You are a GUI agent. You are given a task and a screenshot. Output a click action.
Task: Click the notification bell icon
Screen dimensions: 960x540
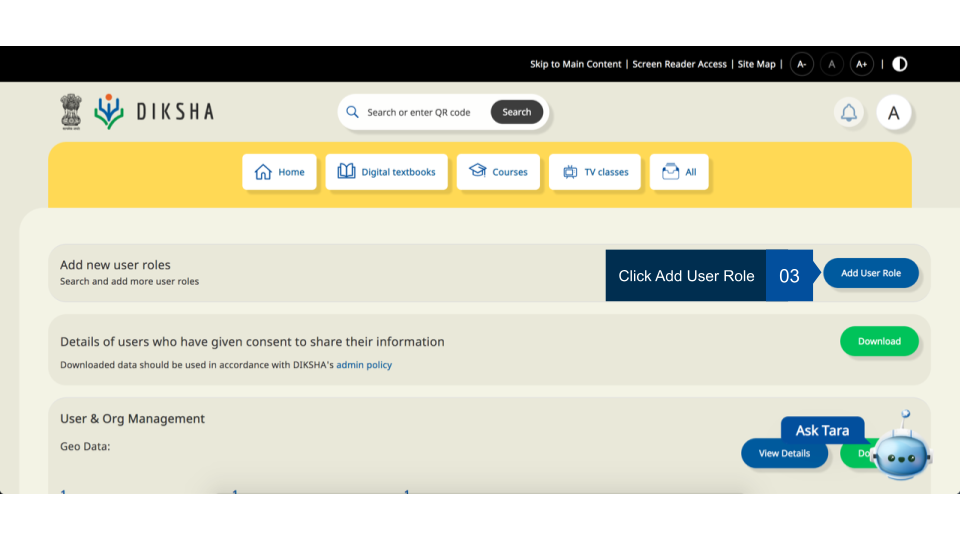[x=848, y=113]
